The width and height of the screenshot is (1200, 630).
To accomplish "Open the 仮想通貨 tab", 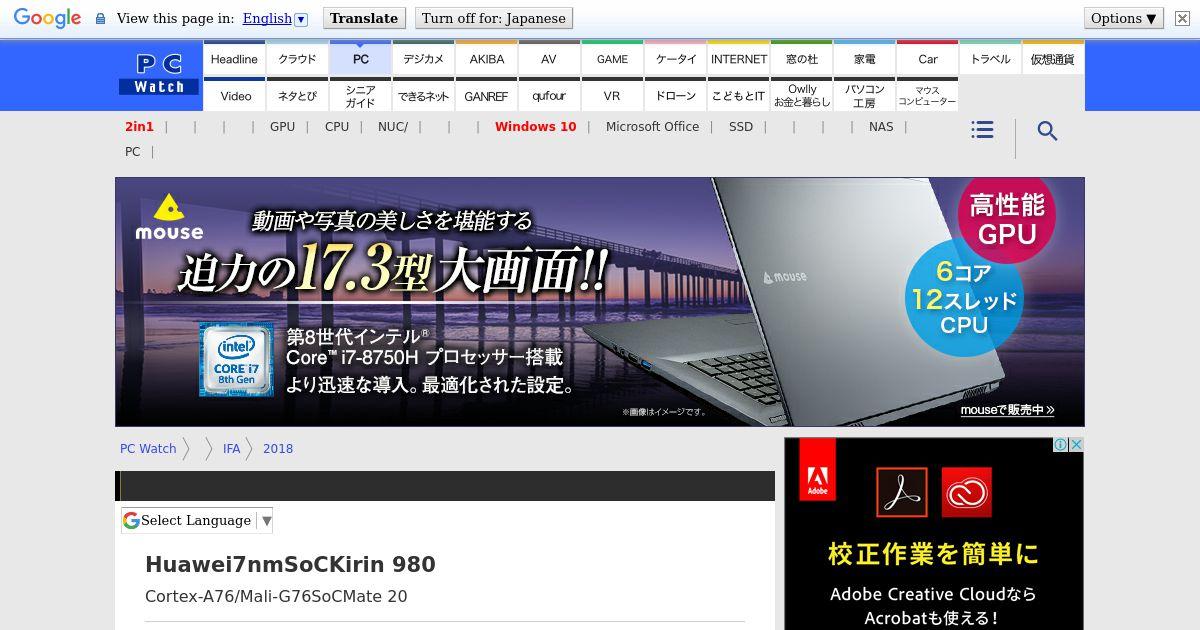I will pyautogui.click(x=1052, y=59).
